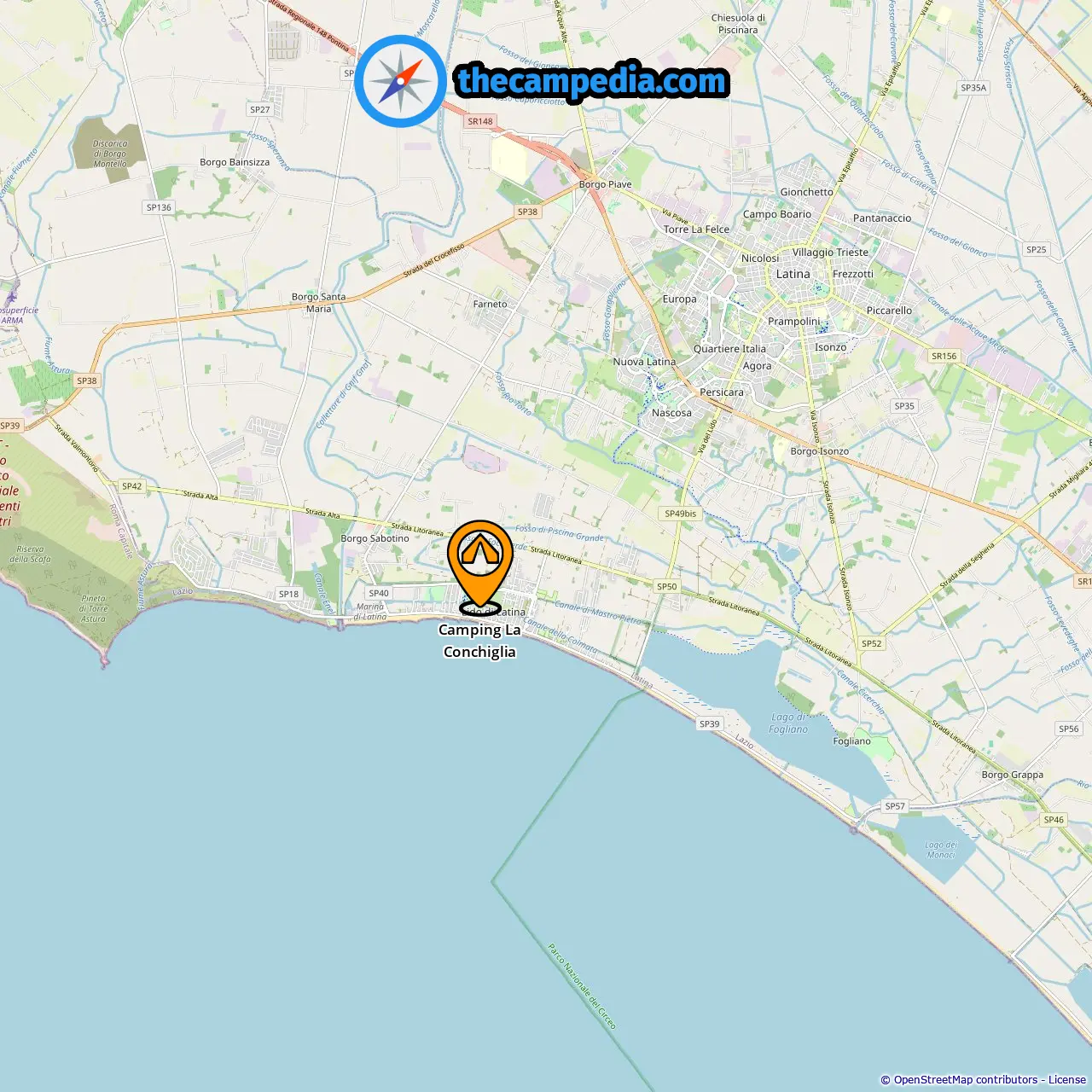Click the Parco Nazionale del Circeo boundary label
1092x1092 pixels.
coord(582,986)
